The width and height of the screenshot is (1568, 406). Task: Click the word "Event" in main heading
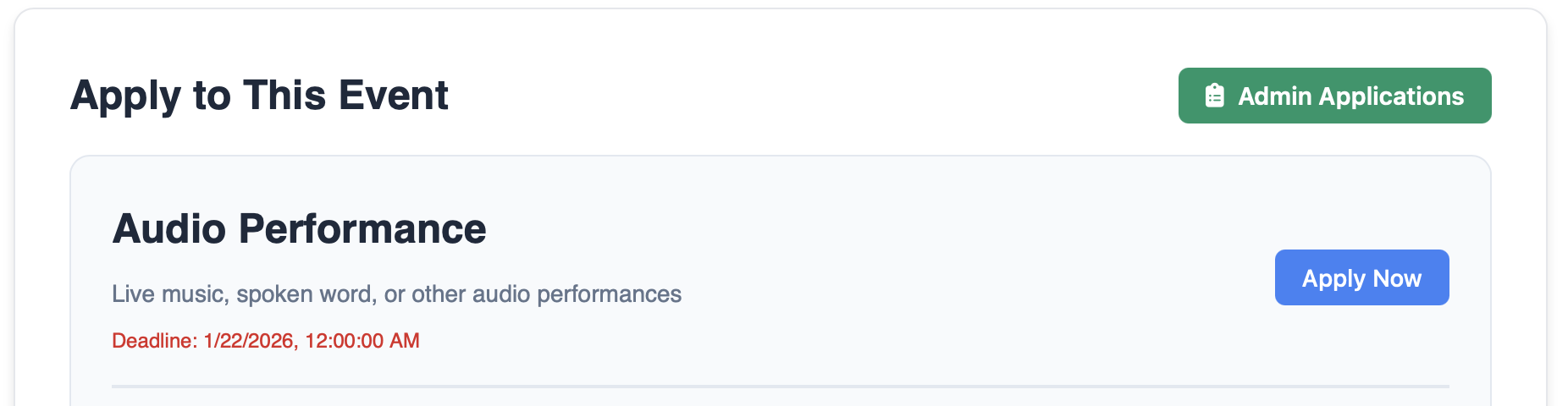click(394, 95)
